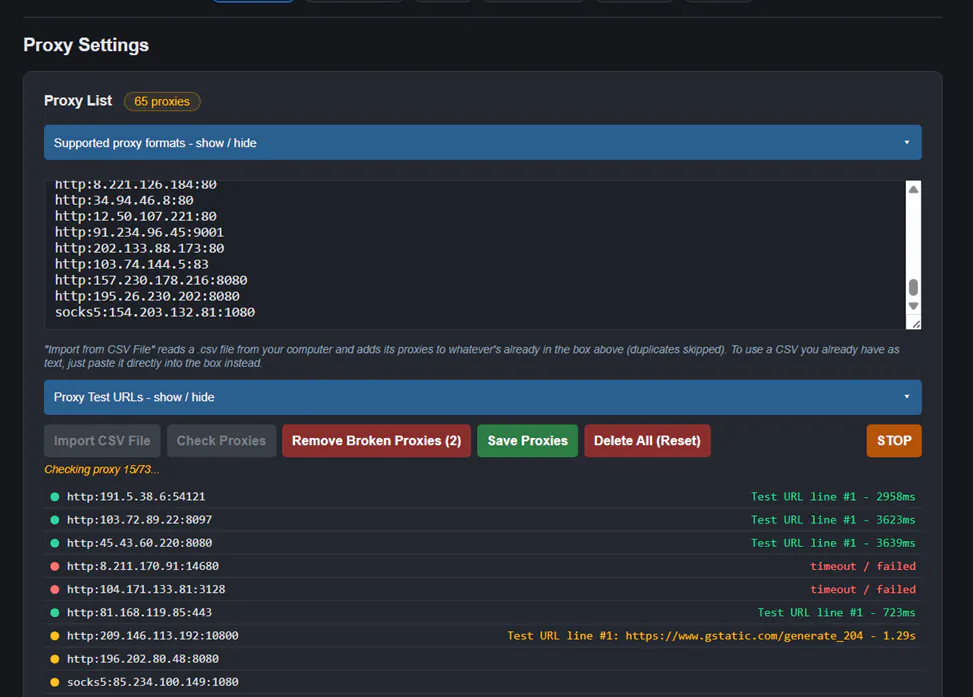Click the 2958ms test result text

[x=833, y=497]
